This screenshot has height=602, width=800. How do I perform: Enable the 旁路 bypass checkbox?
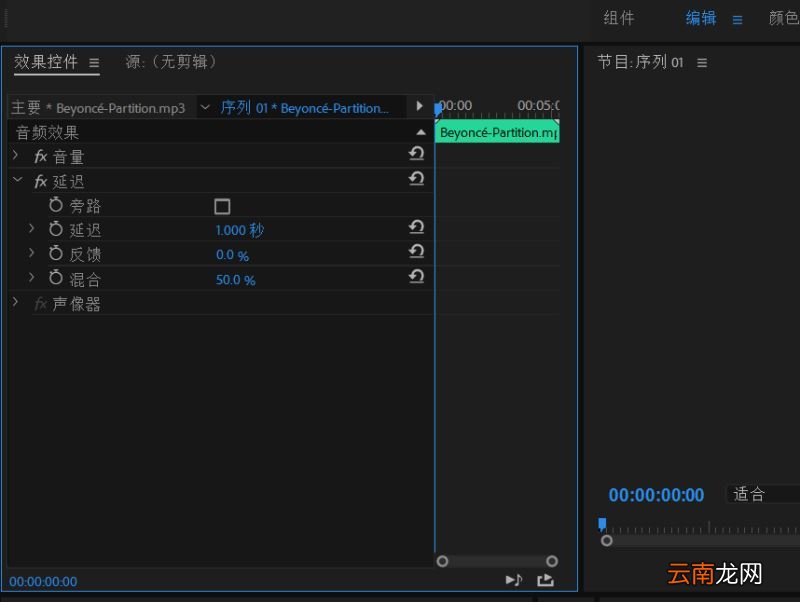[x=222, y=207]
